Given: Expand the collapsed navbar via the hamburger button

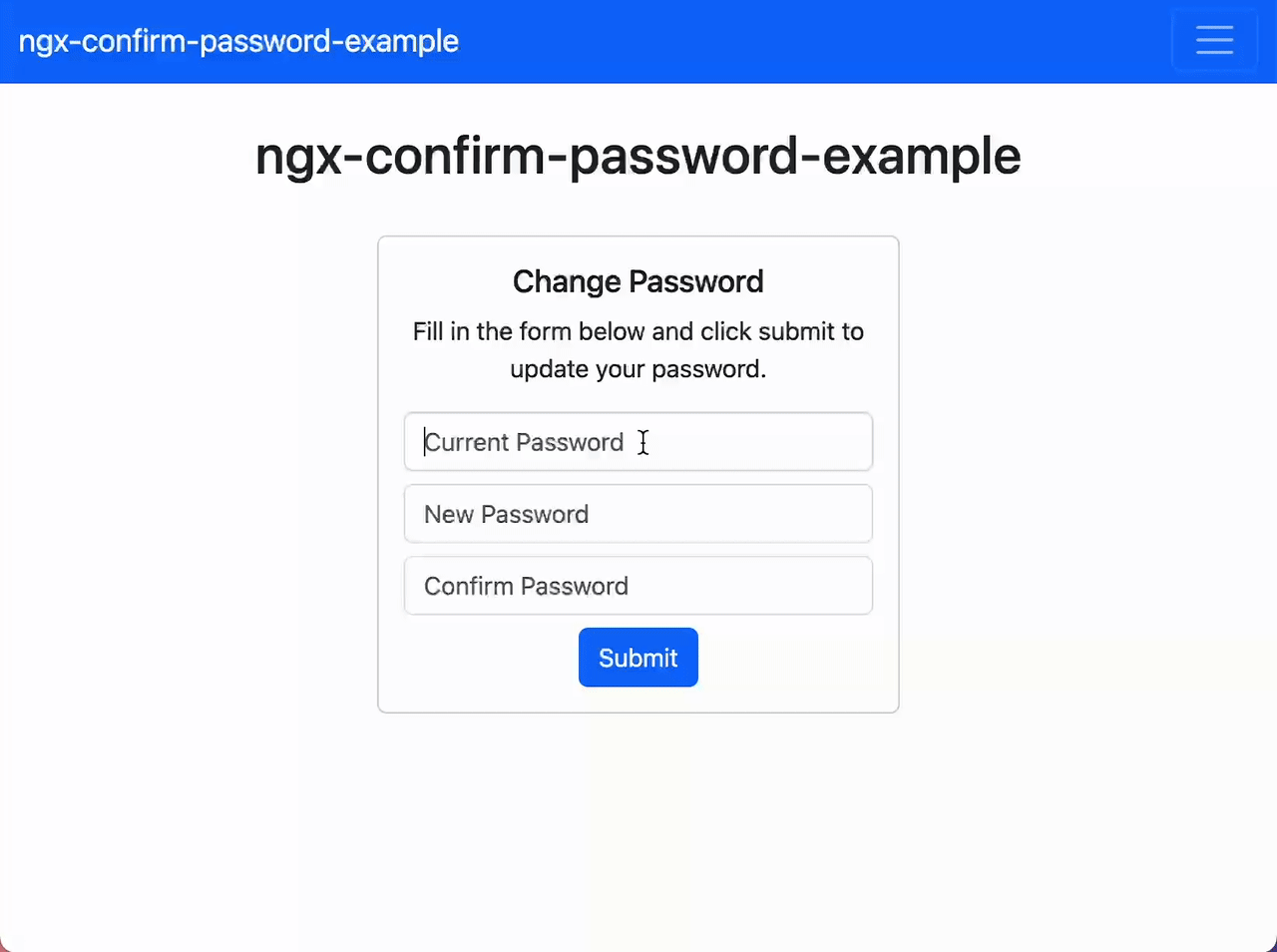Looking at the screenshot, I should coord(1214,40).
